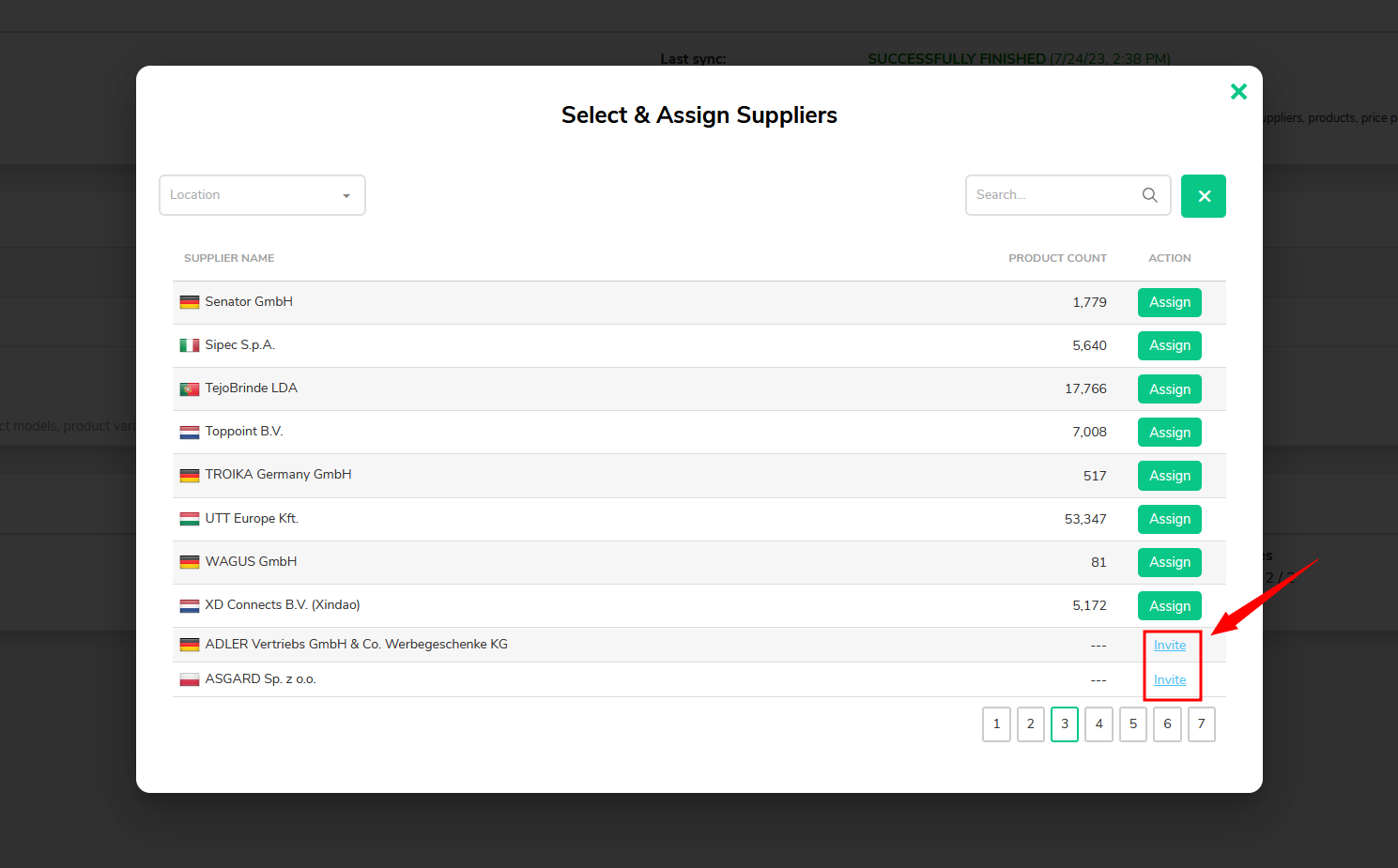Screen dimensions: 1398x868
Task: Go to page 5
Action: [x=1133, y=724]
